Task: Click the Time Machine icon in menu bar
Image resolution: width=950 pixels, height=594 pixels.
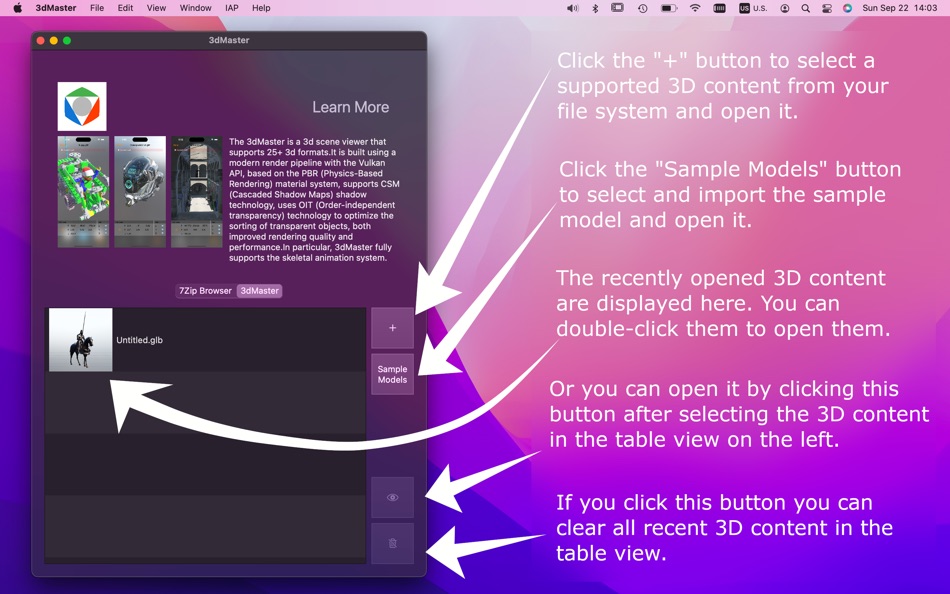Action: point(643,8)
